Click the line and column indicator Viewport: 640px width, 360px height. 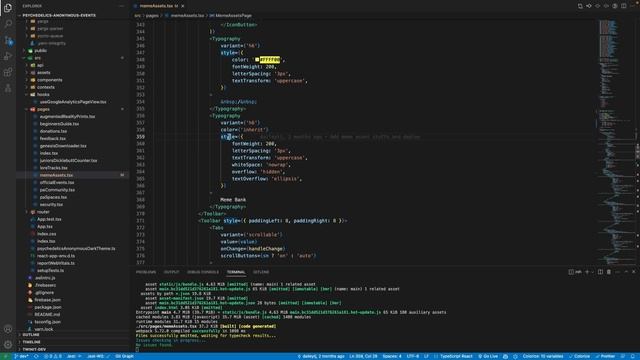[x=363, y=356]
